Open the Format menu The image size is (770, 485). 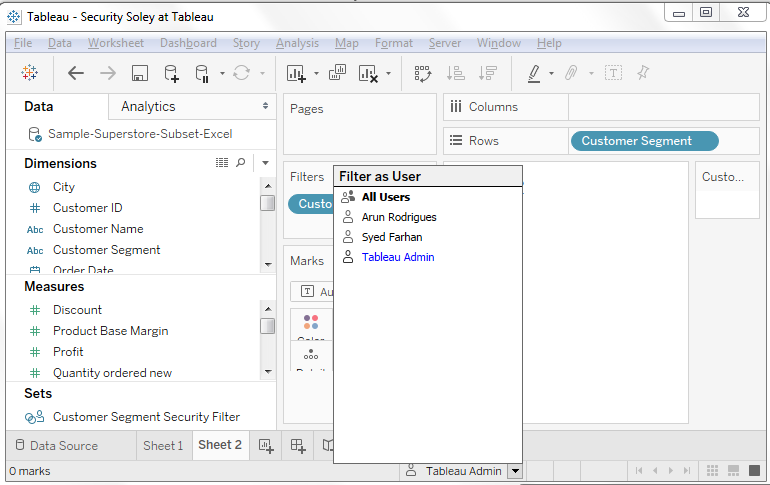point(394,43)
